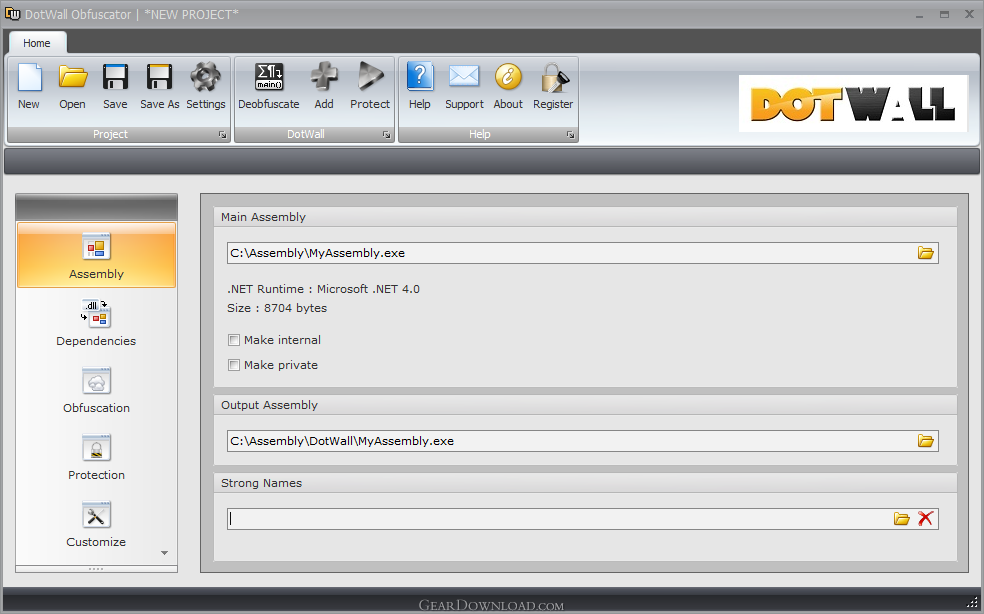Maximize the DotWall Obfuscator window
The image size is (984, 614).
click(x=944, y=14)
